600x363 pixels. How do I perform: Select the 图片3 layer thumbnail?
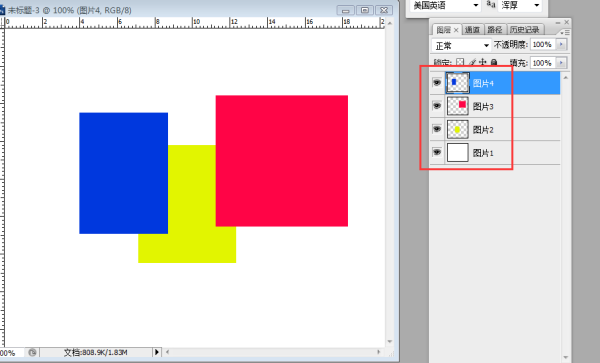tap(457, 106)
